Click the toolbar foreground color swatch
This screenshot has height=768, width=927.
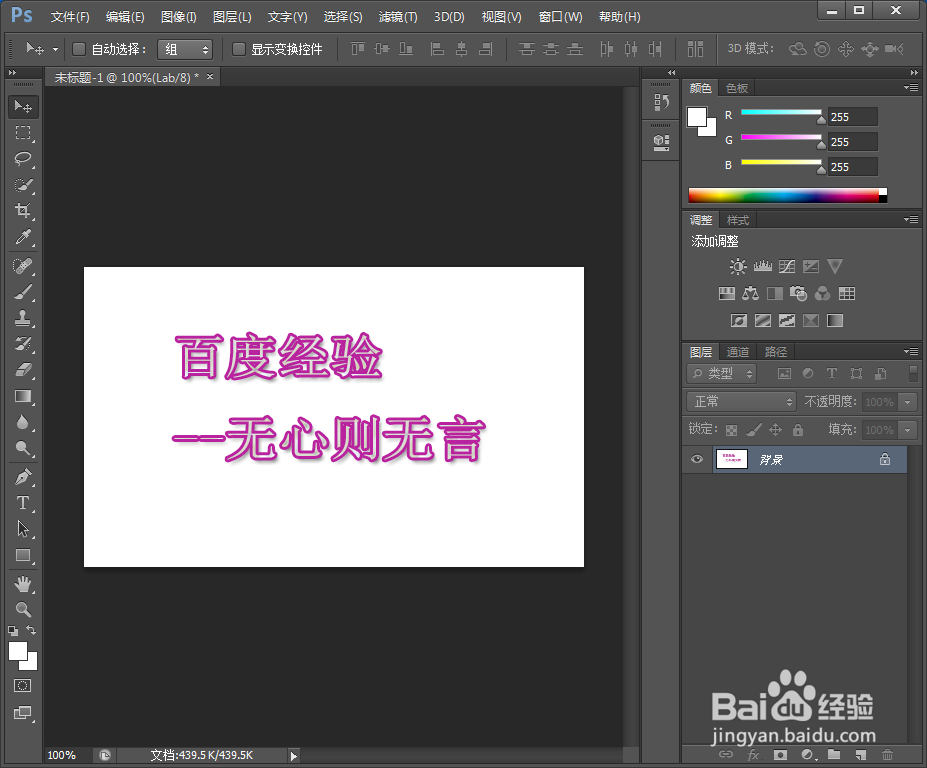pyautogui.click(x=18, y=651)
